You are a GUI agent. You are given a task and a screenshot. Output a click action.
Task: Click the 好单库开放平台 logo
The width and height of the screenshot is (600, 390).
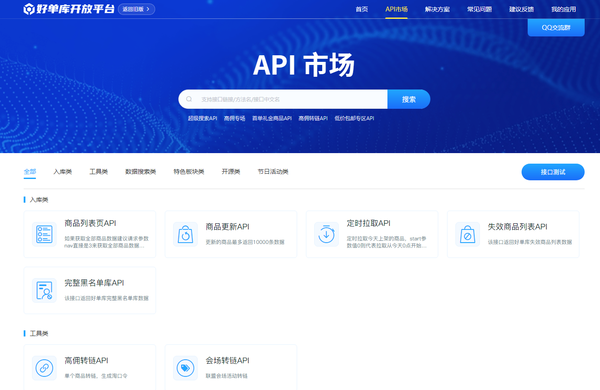[68, 9]
